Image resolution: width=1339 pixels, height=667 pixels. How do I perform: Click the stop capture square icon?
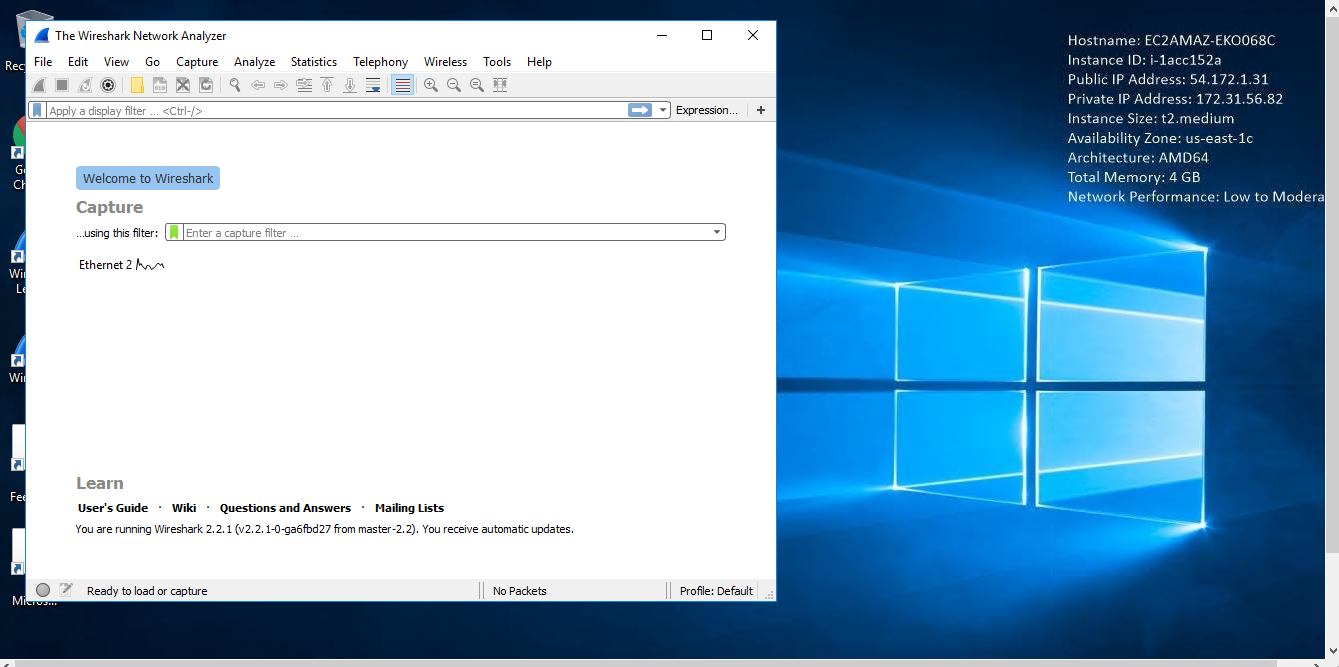[62, 86]
